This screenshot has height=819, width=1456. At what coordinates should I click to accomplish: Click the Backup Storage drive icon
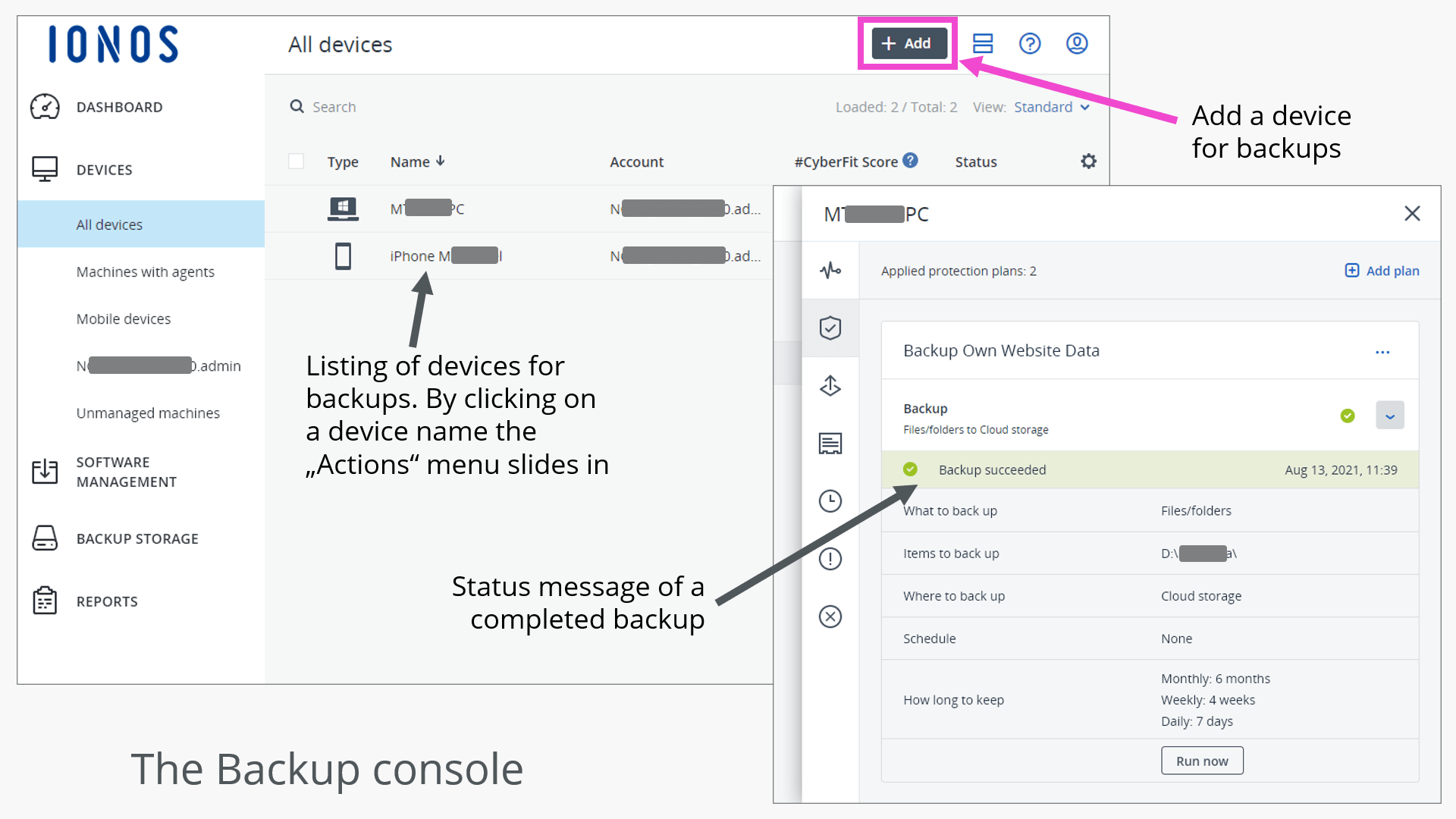(x=45, y=538)
